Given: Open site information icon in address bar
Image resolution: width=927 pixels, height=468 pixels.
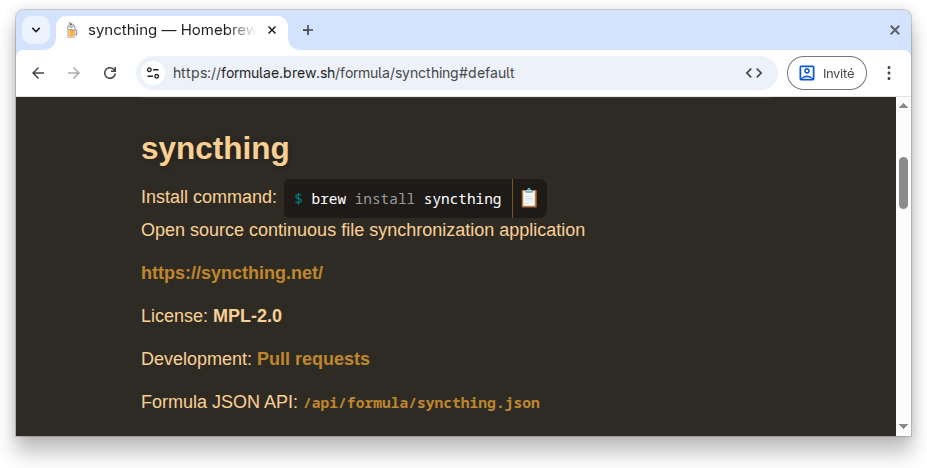Looking at the screenshot, I should 153,73.
